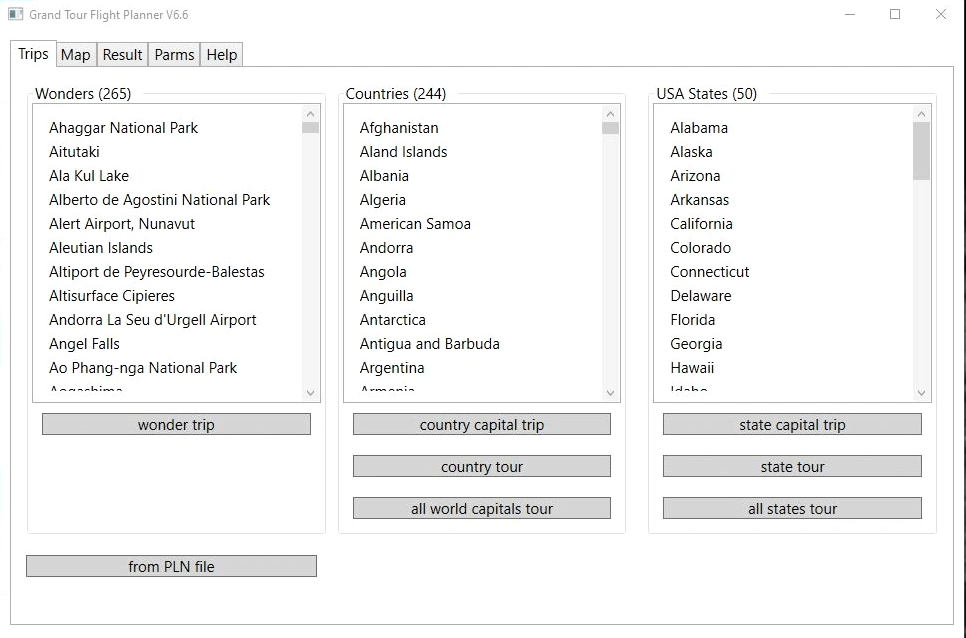Select Argentina from Countries list
Screen dimensions: 966x638
click(x=392, y=368)
